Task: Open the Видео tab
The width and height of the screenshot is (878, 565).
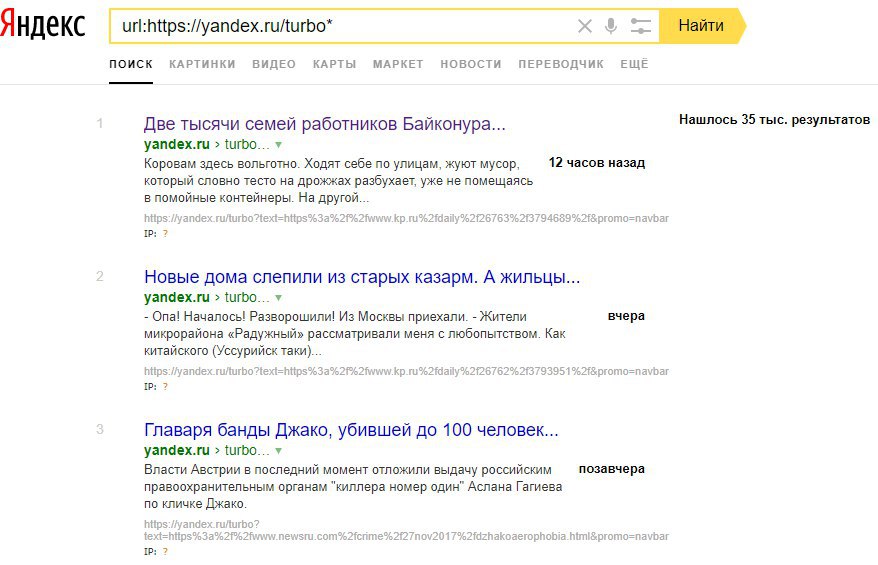Action: [x=274, y=64]
